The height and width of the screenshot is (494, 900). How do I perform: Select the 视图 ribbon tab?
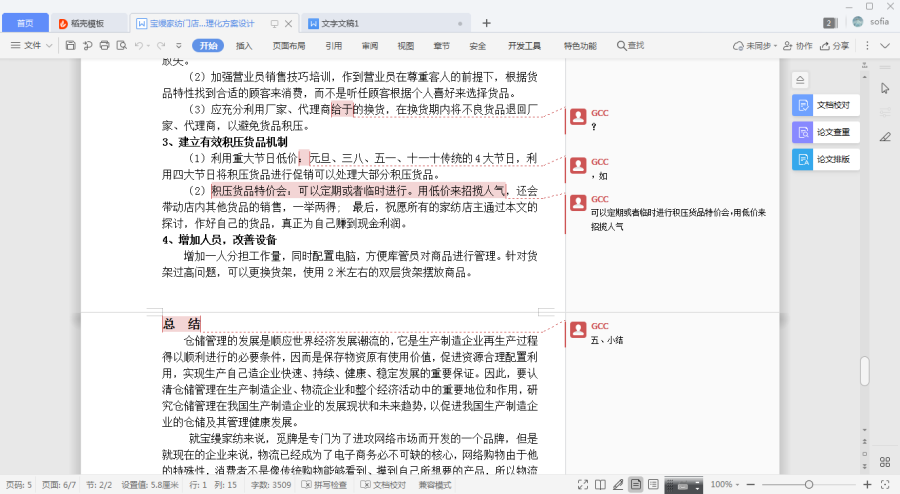[x=406, y=45]
